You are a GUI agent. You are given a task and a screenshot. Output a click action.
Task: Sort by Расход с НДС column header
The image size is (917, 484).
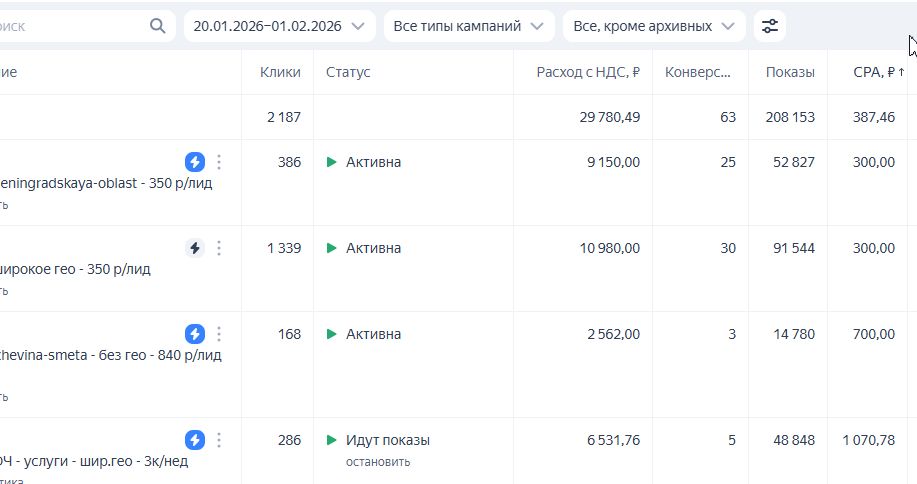588,72
